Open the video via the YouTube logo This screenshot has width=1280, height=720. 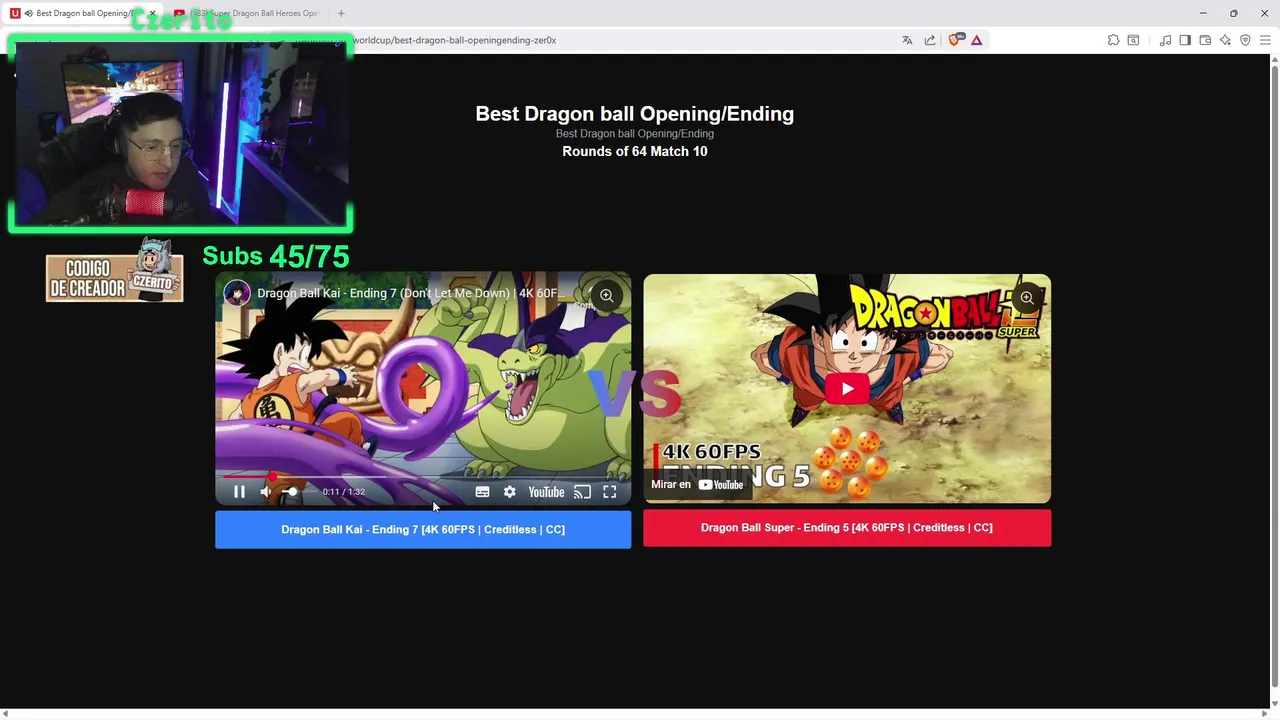[546, 492]
